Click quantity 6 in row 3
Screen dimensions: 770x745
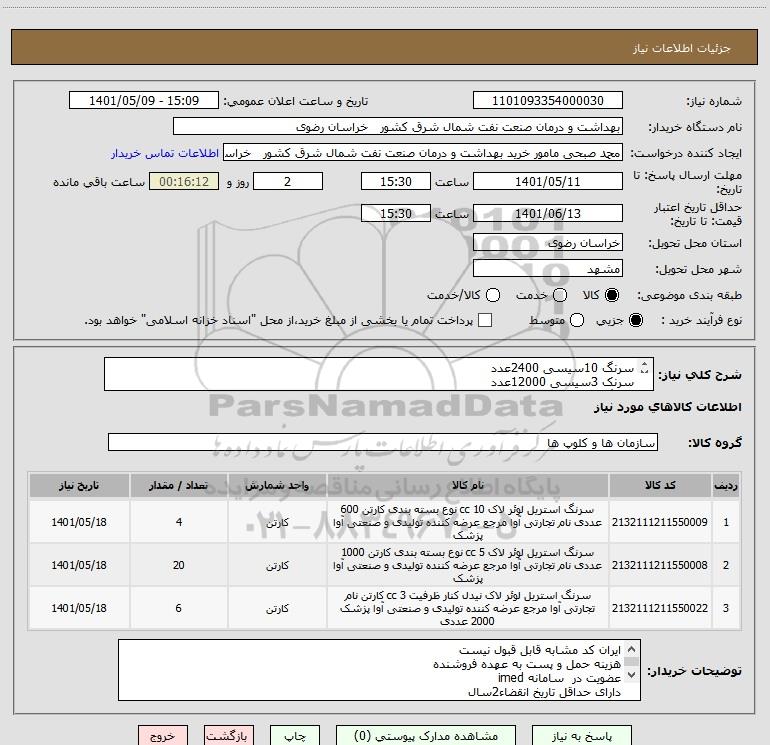179,608
